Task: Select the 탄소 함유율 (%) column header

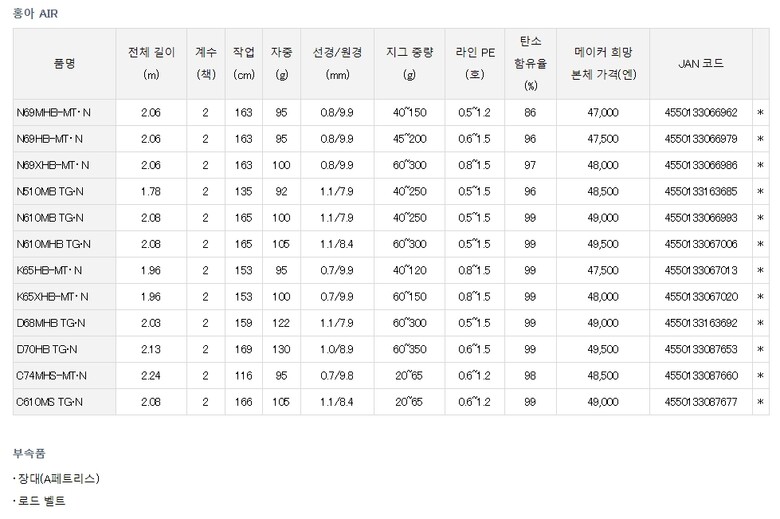Action: point(530,63)
